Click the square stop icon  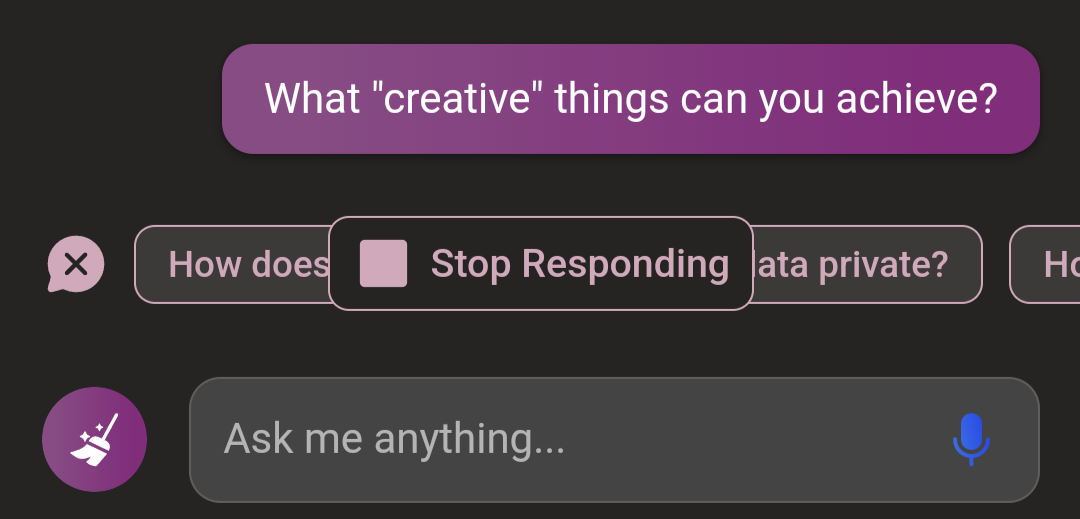pos(383,263)
